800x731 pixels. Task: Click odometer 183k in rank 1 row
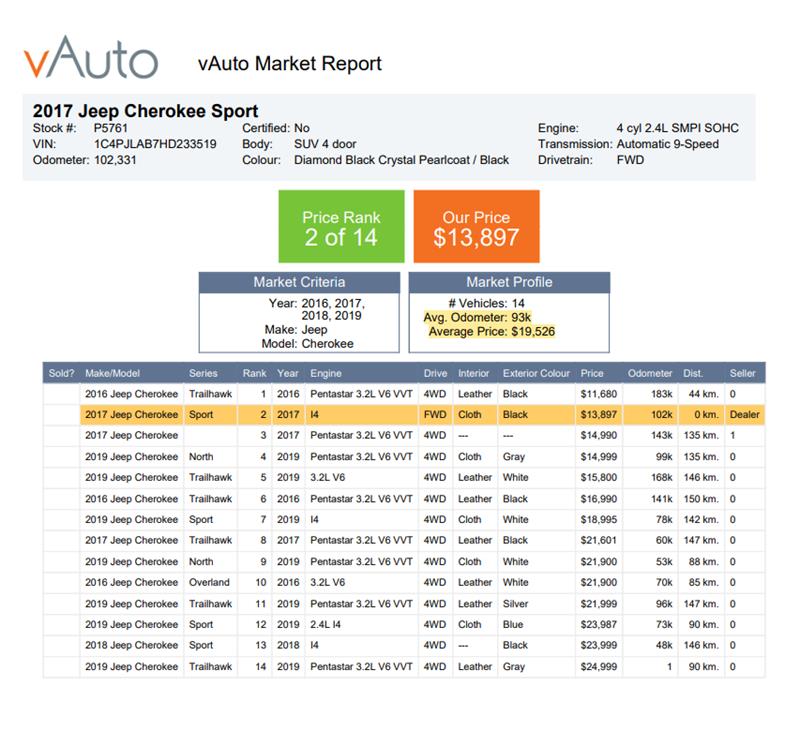coord(662,394)
